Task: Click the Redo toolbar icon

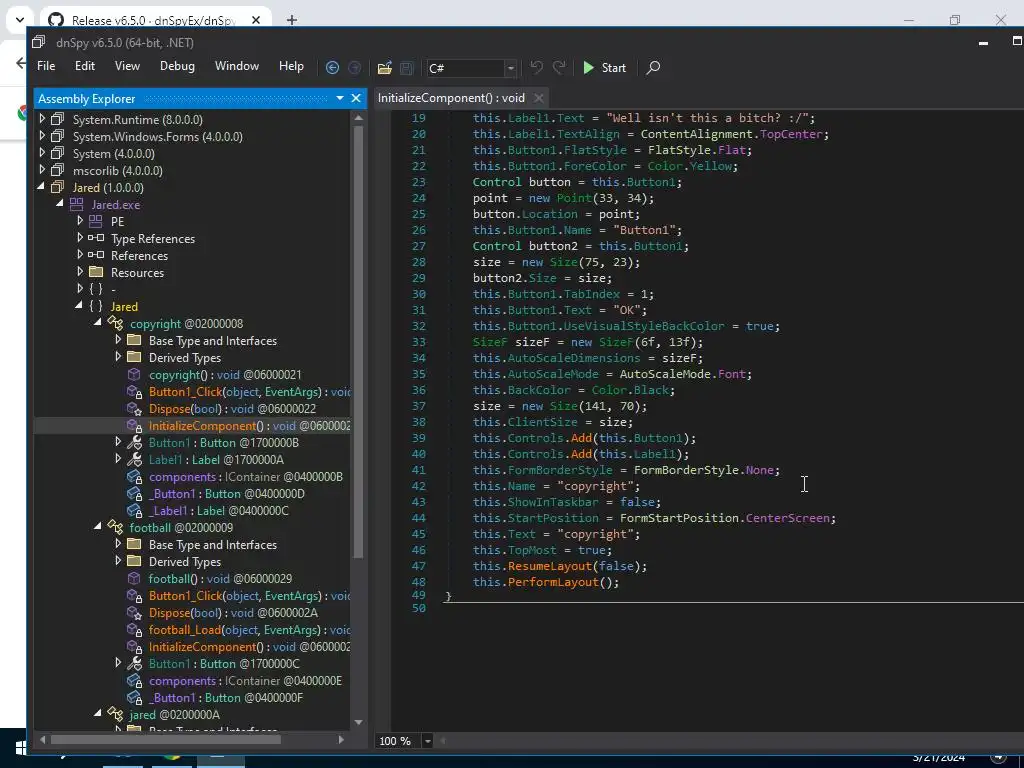Action: pyautogui.click(x=559, y=67)
